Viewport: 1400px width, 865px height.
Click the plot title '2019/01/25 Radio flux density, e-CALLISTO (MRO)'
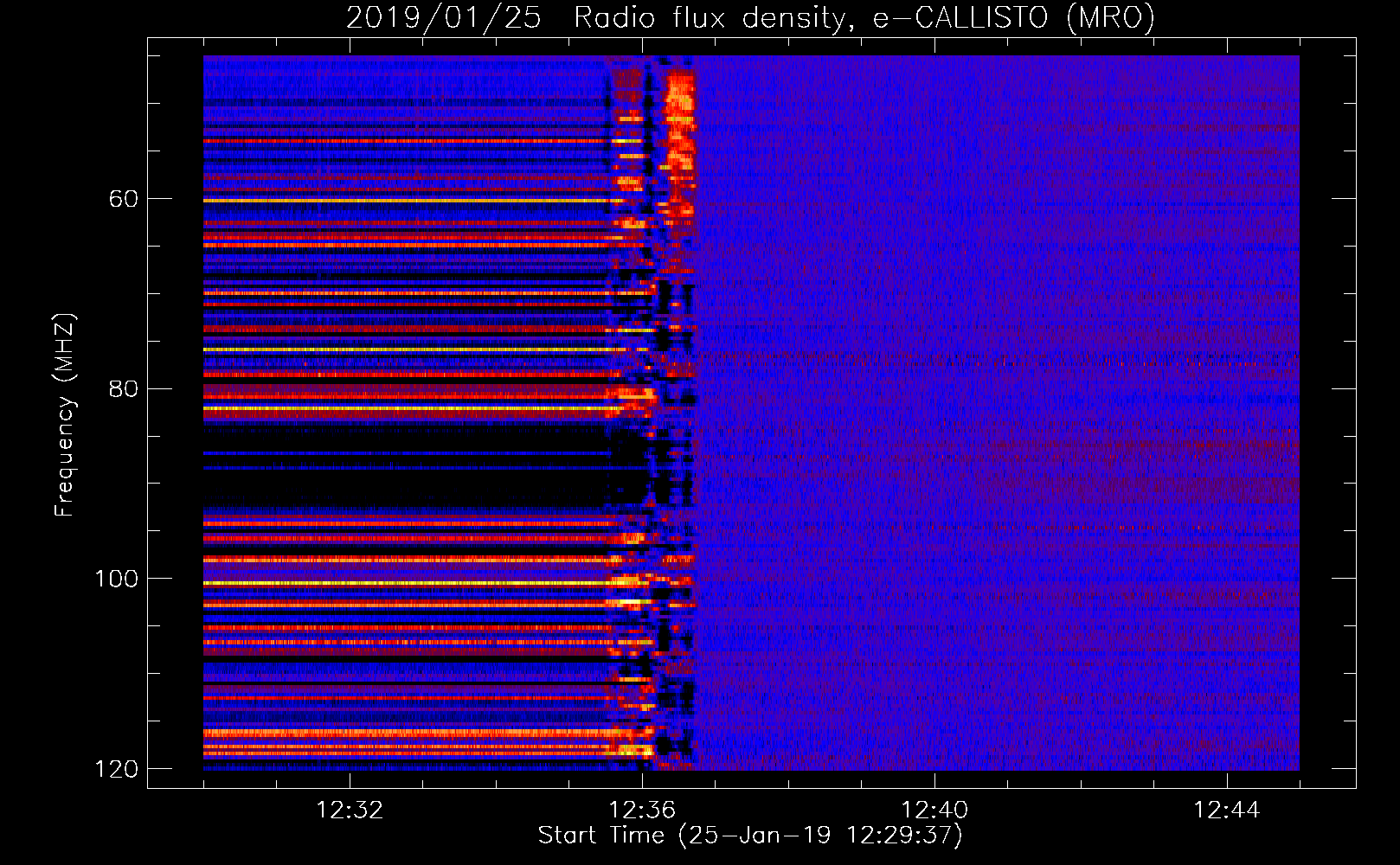[x=750, y=18]
